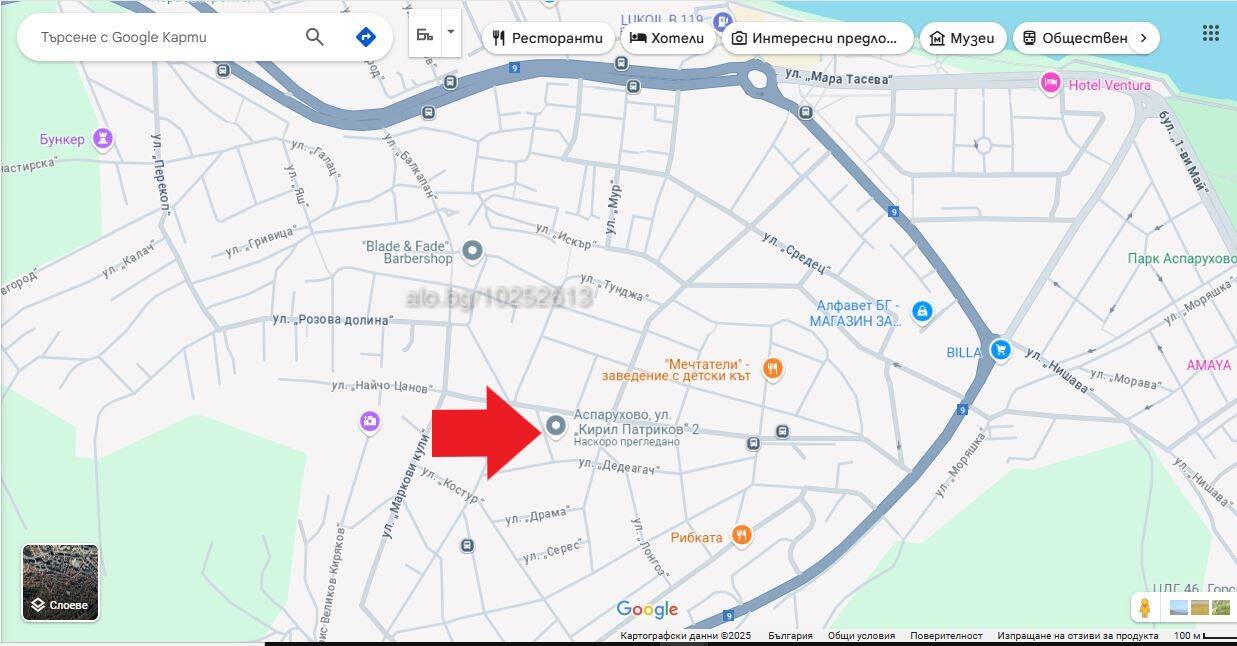
Task: Select the Музеи chip
Action: click(963, 38)
